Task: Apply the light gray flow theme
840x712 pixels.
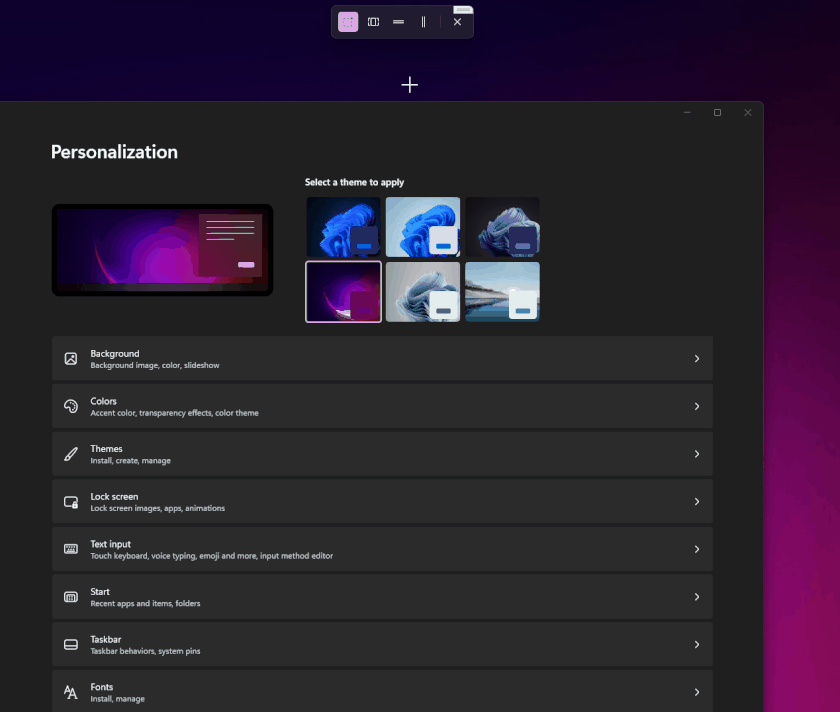Action: [x=423, y=292]
